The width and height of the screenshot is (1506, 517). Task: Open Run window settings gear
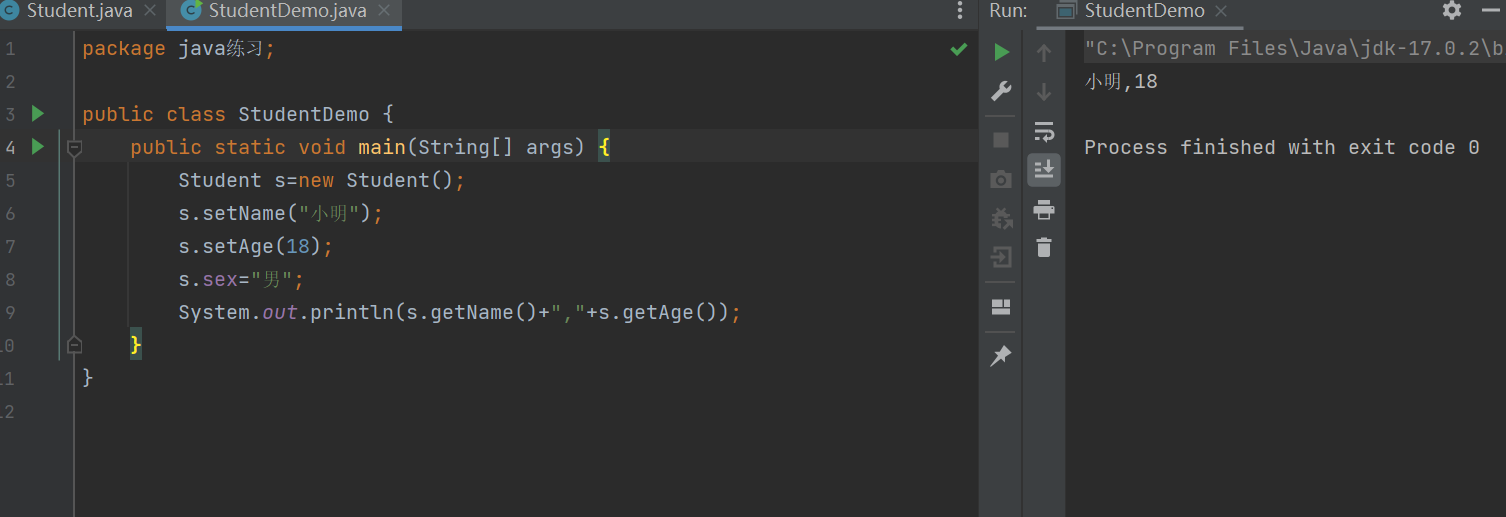pyautogui.click(x=1452, y=10)
